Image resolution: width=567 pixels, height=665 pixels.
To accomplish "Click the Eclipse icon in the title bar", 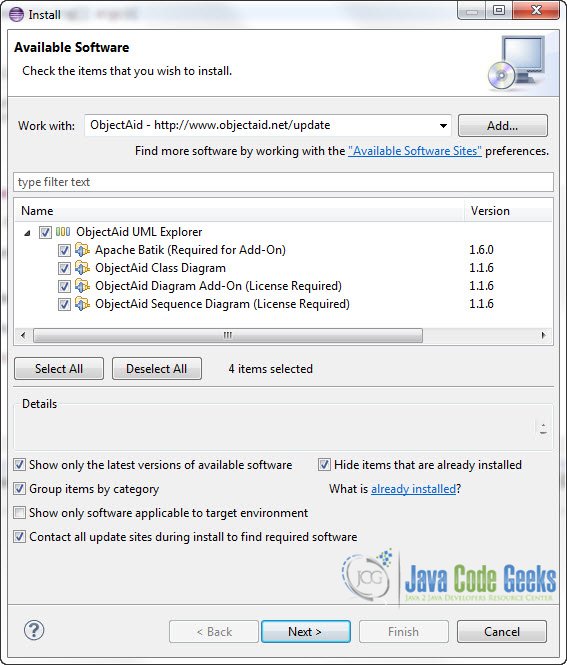I will (17, 14).
